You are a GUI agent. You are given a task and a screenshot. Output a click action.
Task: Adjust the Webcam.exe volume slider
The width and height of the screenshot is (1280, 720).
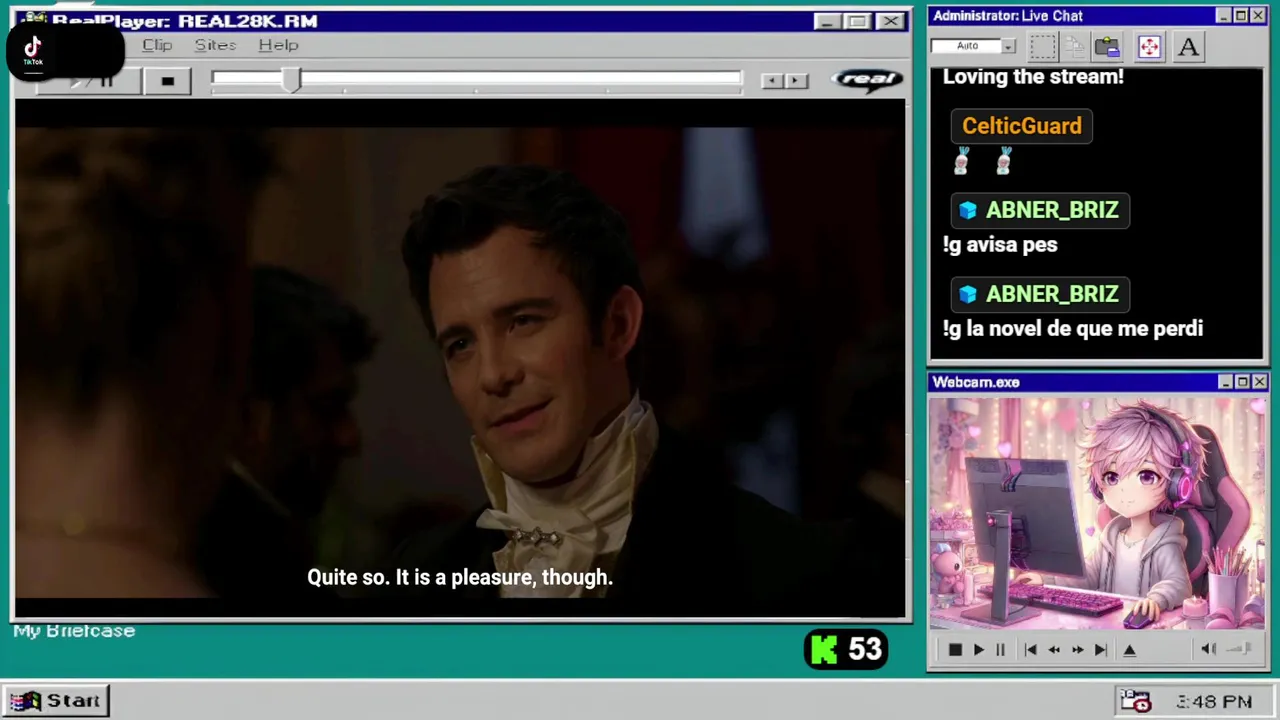[x=1240, y=650]
